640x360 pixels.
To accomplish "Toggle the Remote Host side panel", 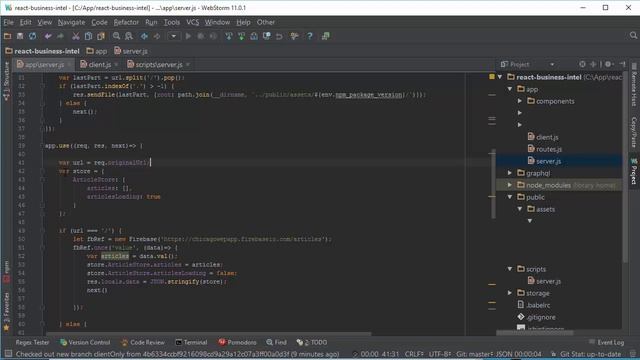I will 634,85.
